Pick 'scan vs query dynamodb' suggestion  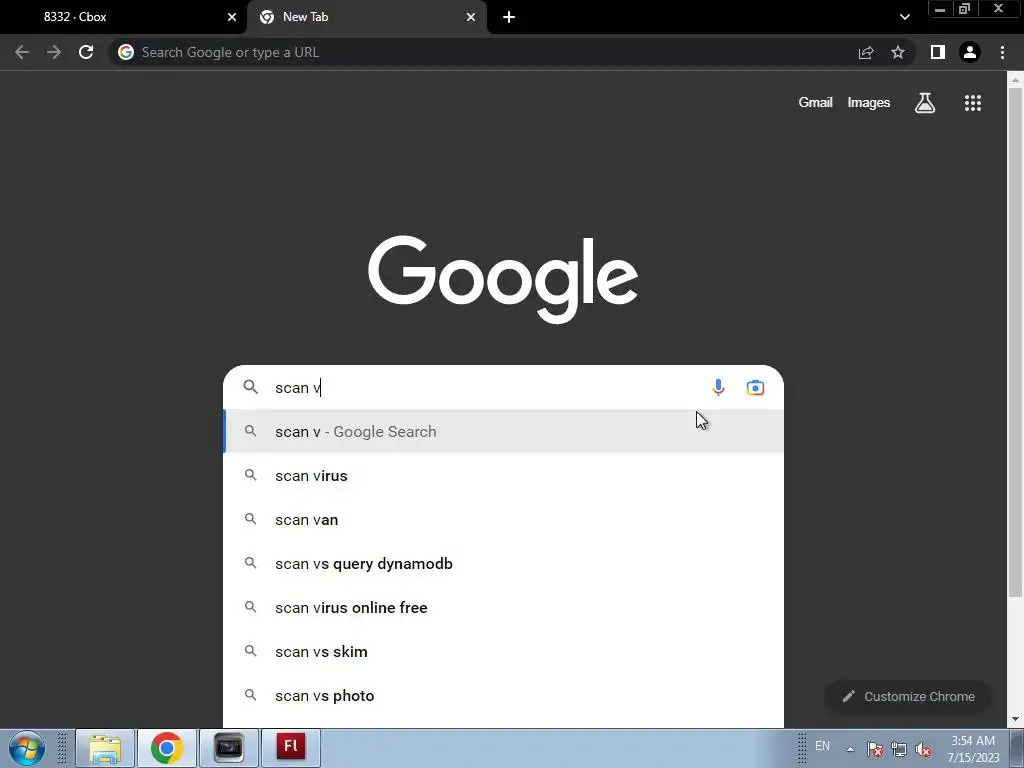(504, 564)
